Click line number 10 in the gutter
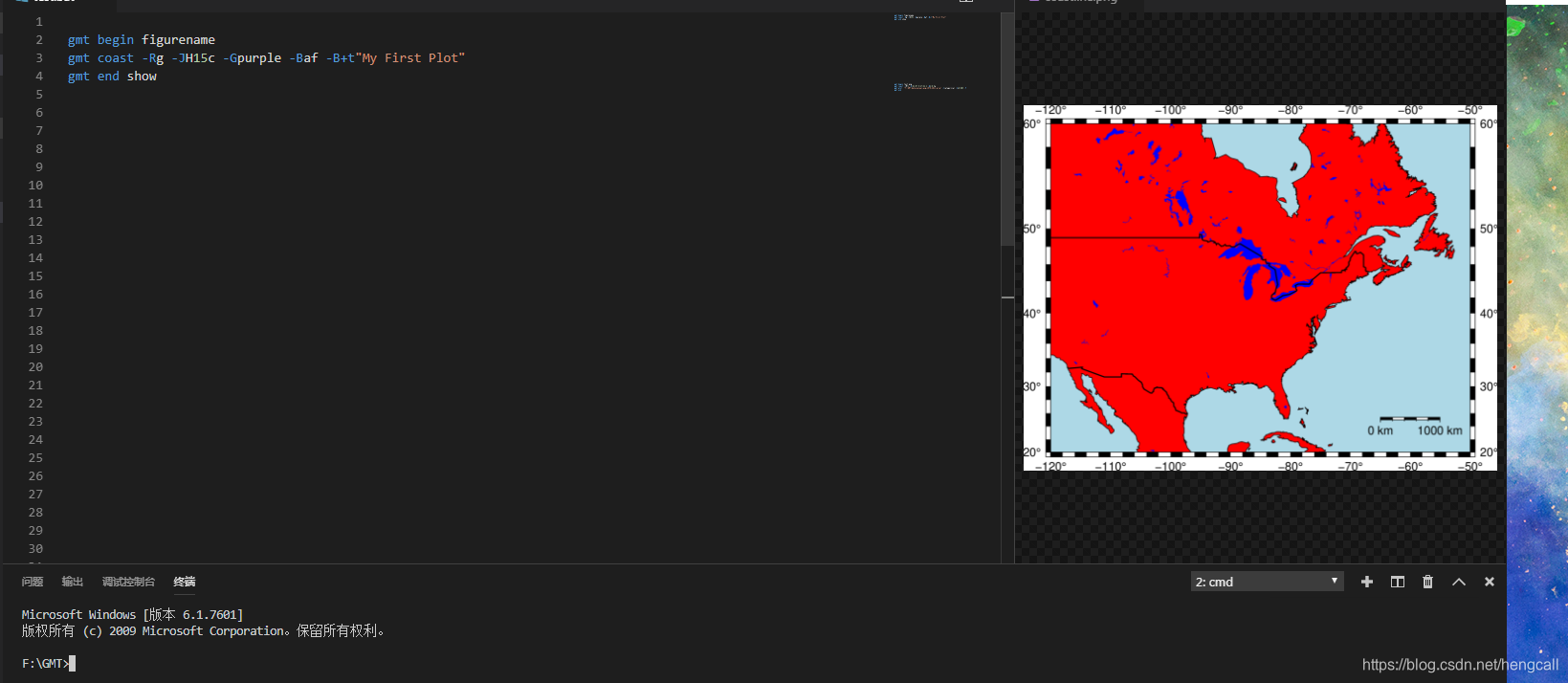Image resolution: width=1568 pixels, height=683 pixels. coord(35,186)
